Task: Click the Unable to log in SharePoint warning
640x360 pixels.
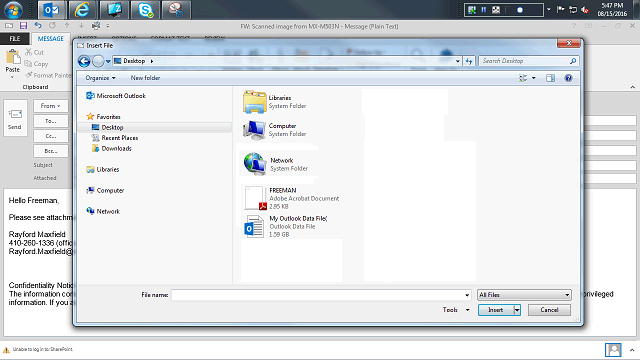Action: [38, 349]
